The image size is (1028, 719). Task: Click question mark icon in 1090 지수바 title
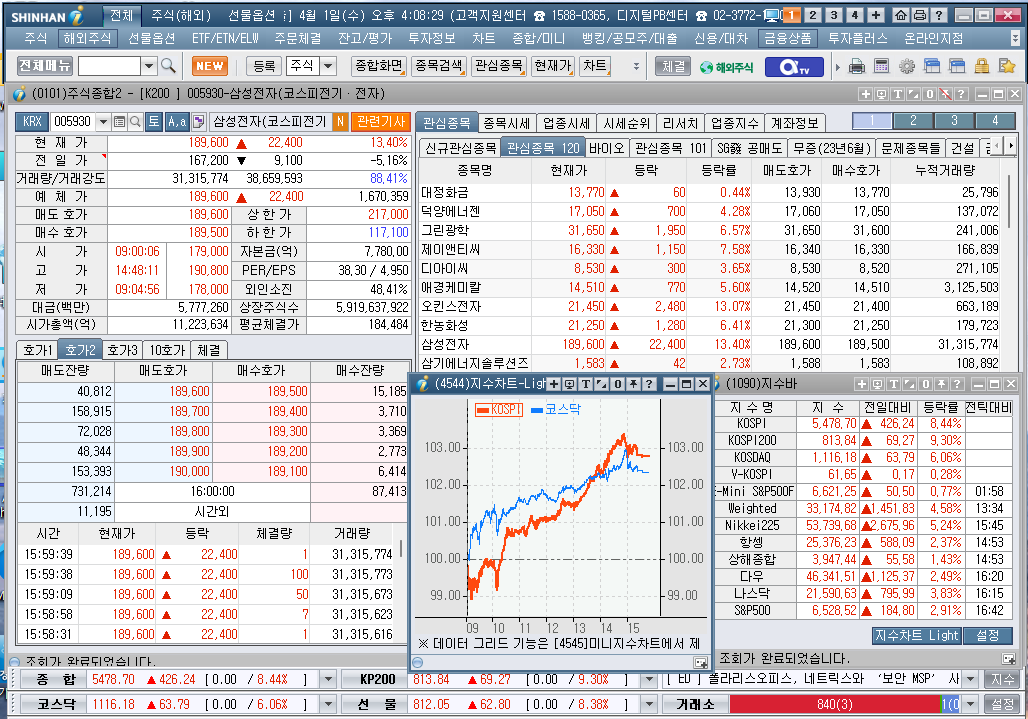pos(957,384)
